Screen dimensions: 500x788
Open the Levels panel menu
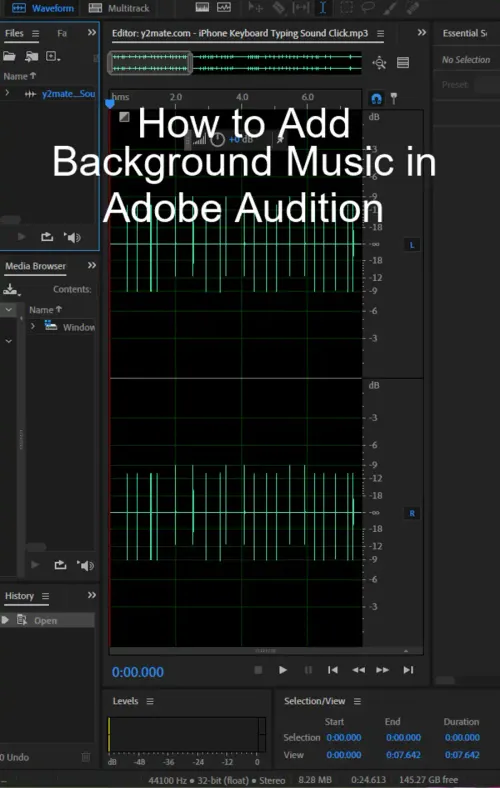[x=150, y=701]
